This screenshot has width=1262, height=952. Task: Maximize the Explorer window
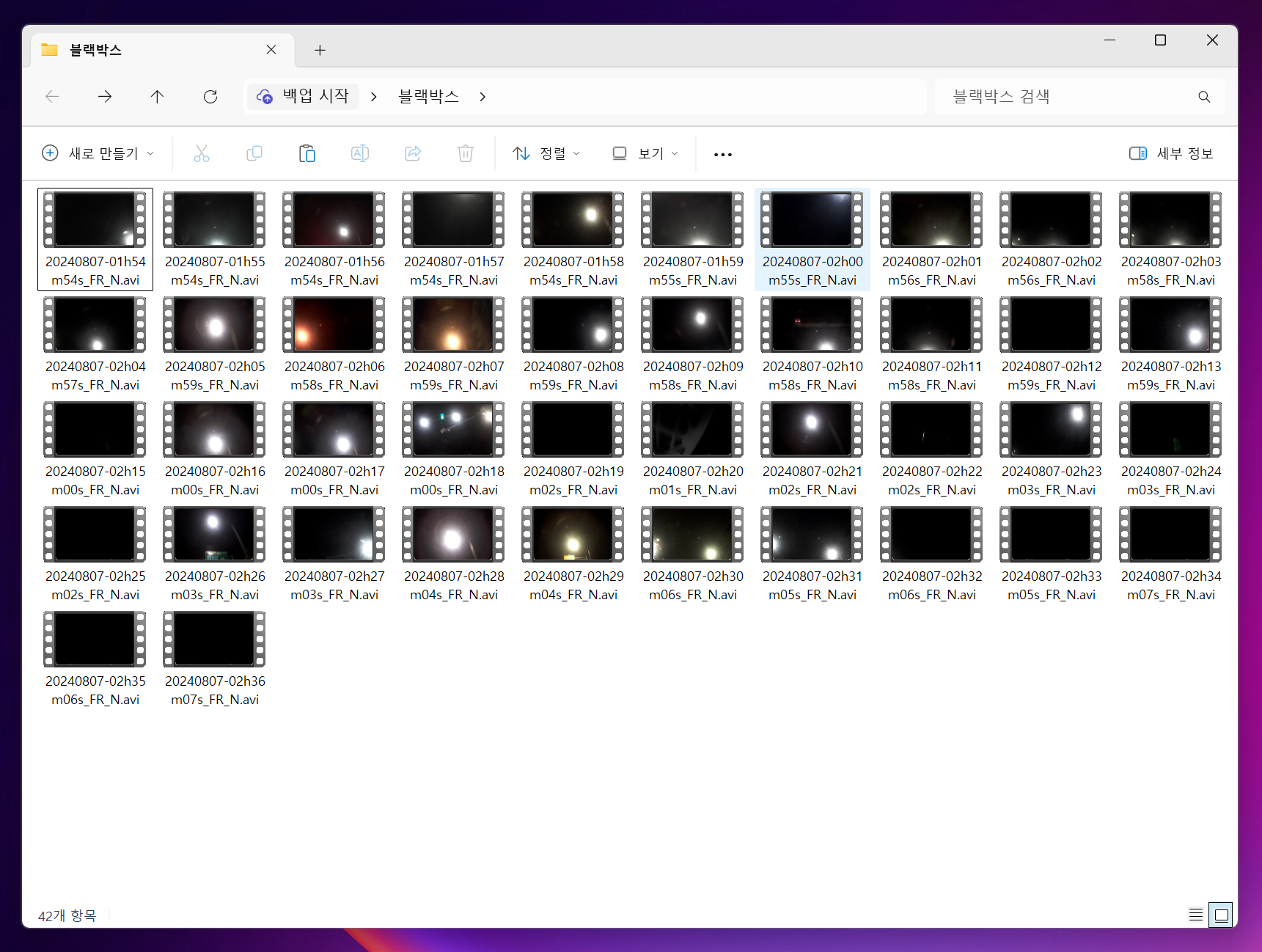1160,40
